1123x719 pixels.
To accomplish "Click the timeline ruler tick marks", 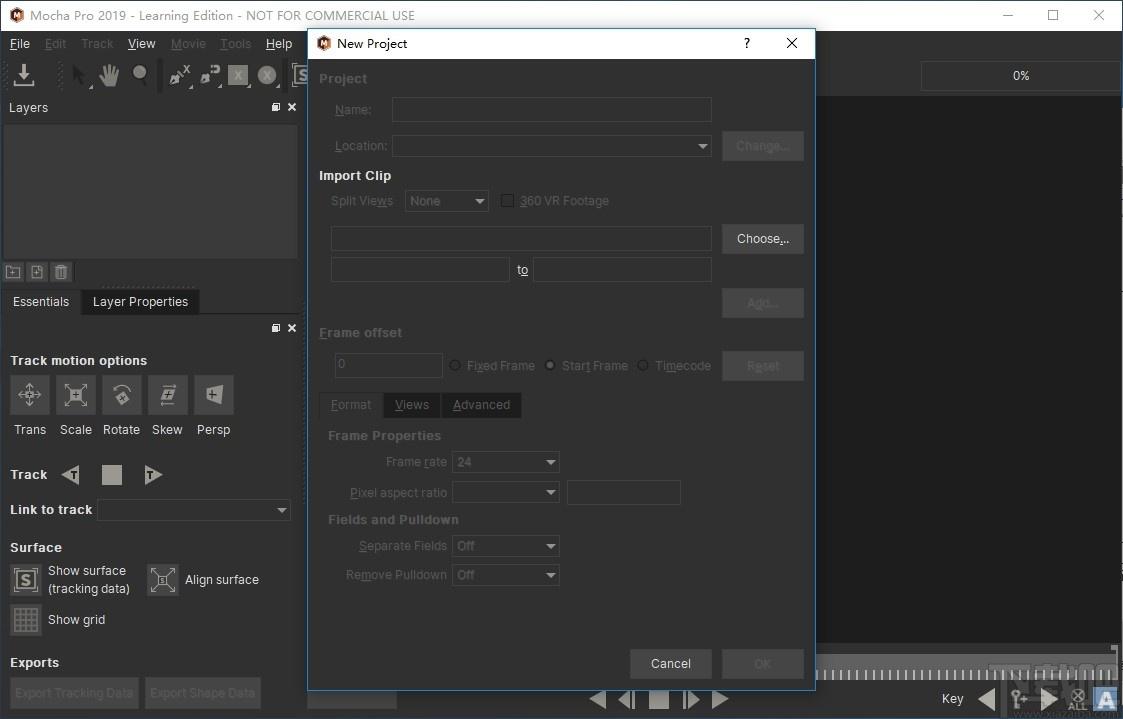I will pyautogui.click(x=967, y=675).
